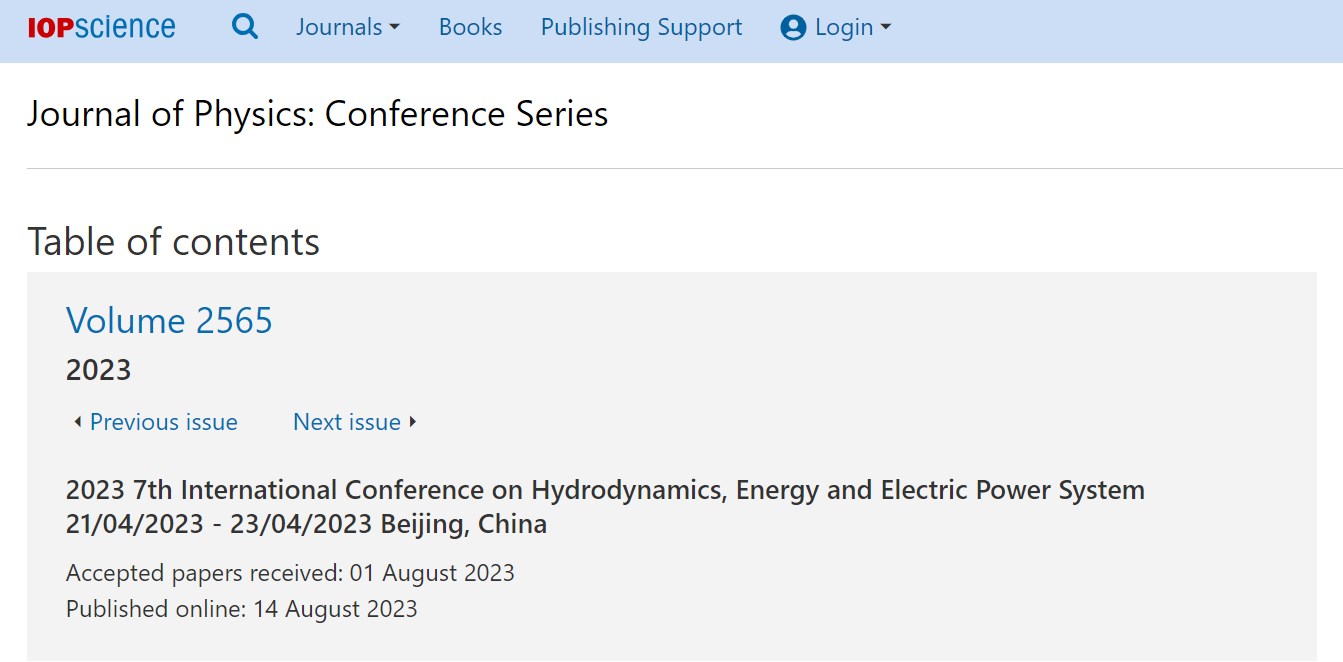Click the Published online date line

[x=241, y=608]
